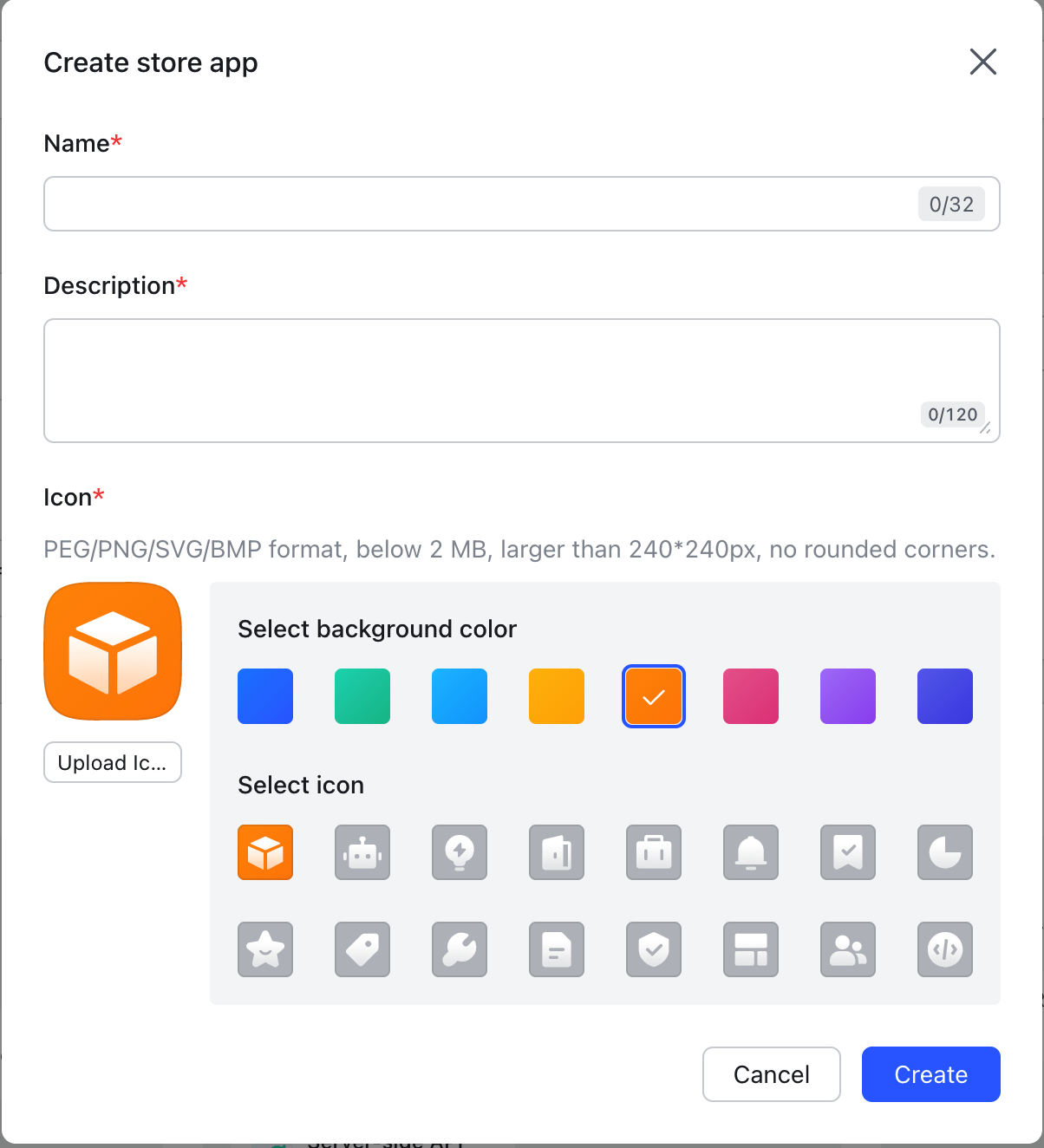The image size is (1044, 1148).
Task: Select the pink background color
Action: click(x=751, y=696)
